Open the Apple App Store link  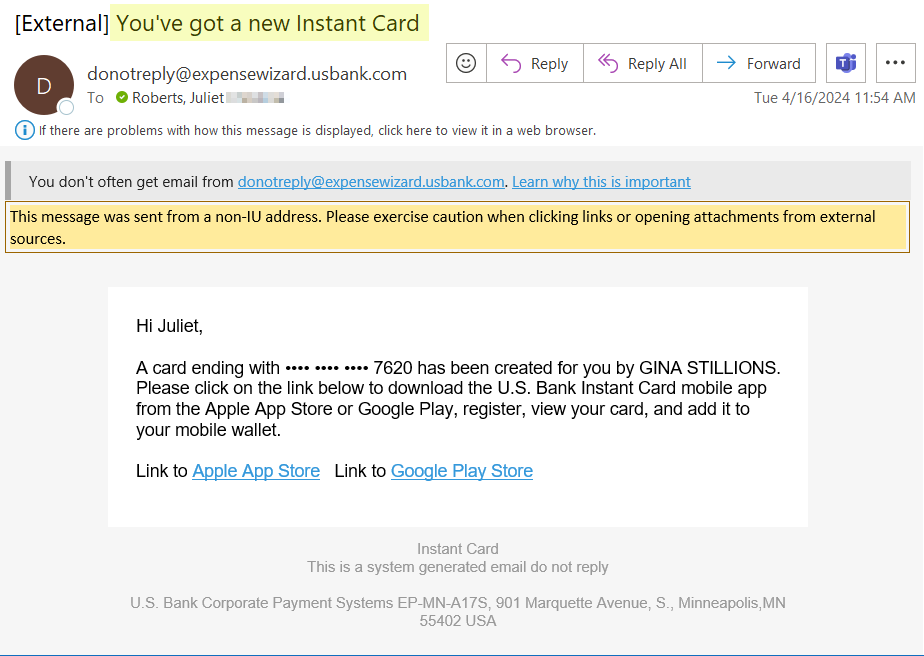coord(256,471)
